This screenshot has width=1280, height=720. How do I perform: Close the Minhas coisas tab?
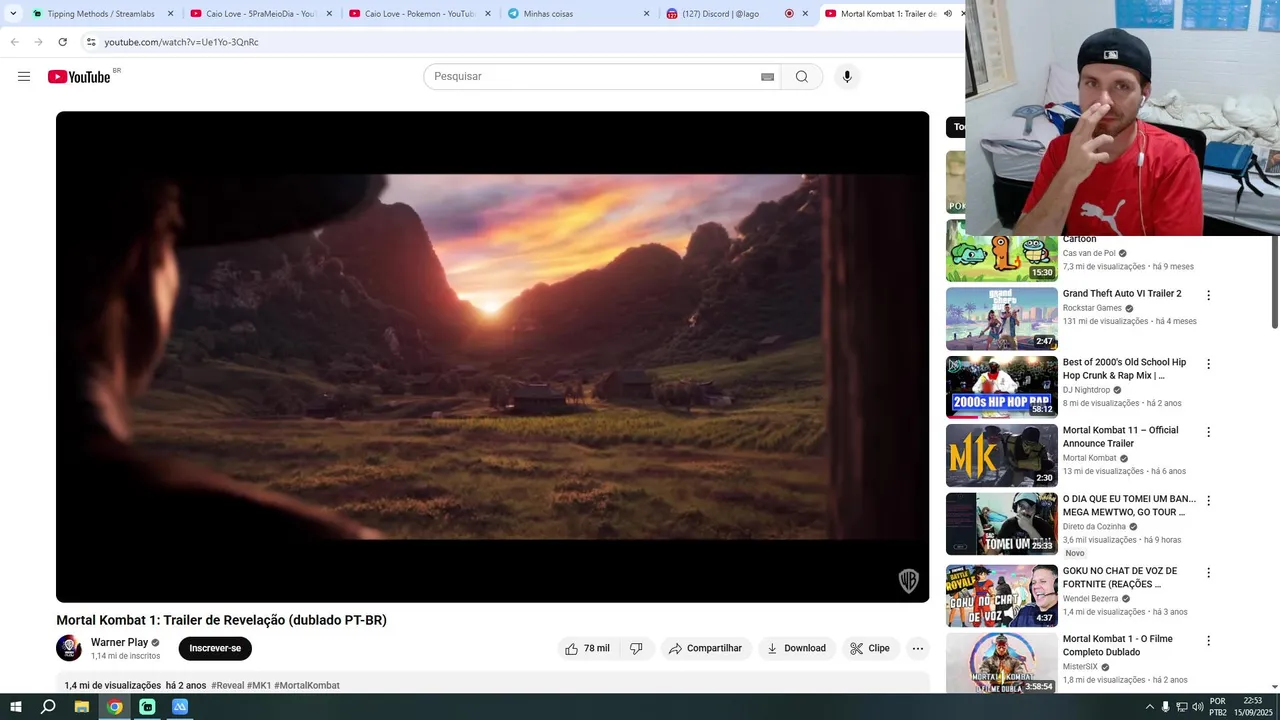(x=646, y=14)
